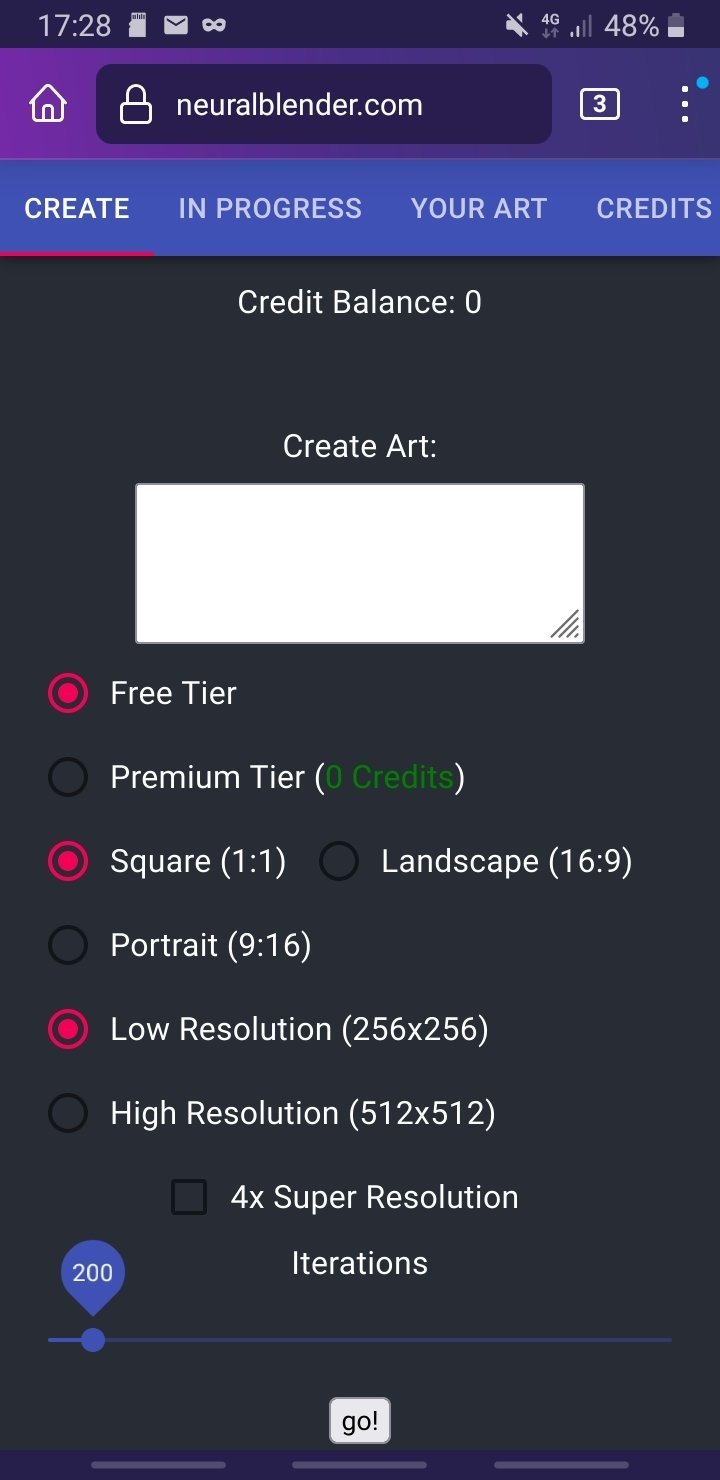Select the Free Tier option
This screenshot has height=1480, width=720.
68,693
